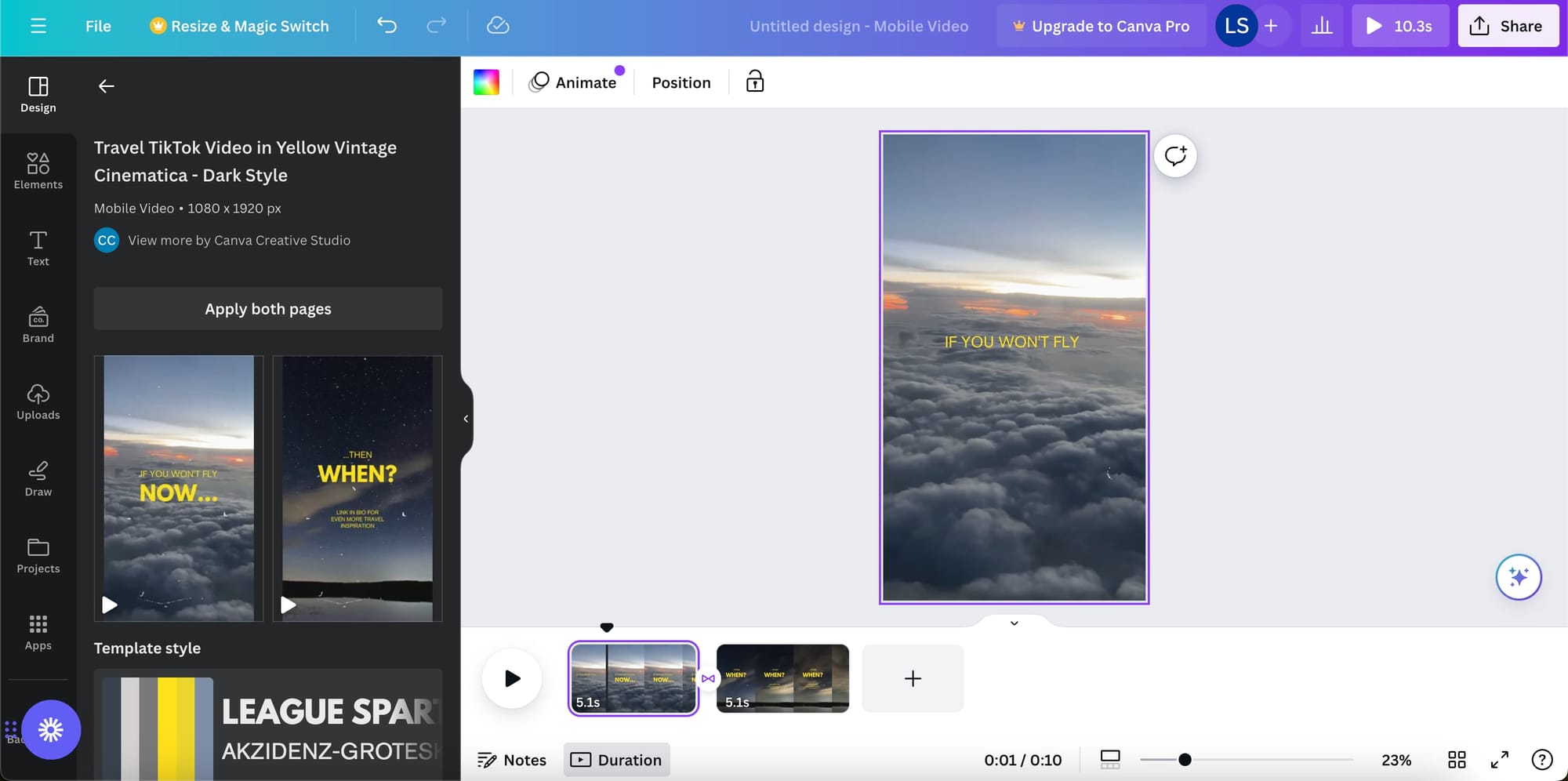Open grid view of pages
The width and height of the screenshot is (1568, 781).
[x=1457, y=759]
